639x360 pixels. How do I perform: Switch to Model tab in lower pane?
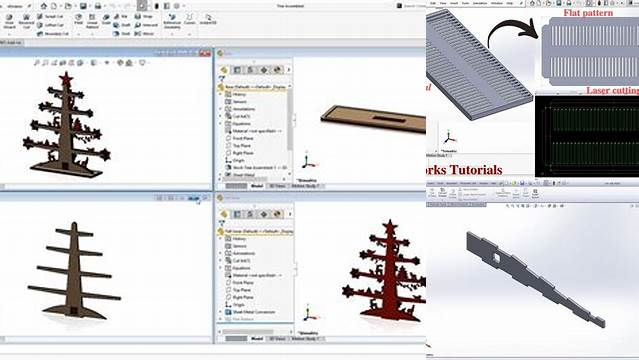tap(257, 338)
